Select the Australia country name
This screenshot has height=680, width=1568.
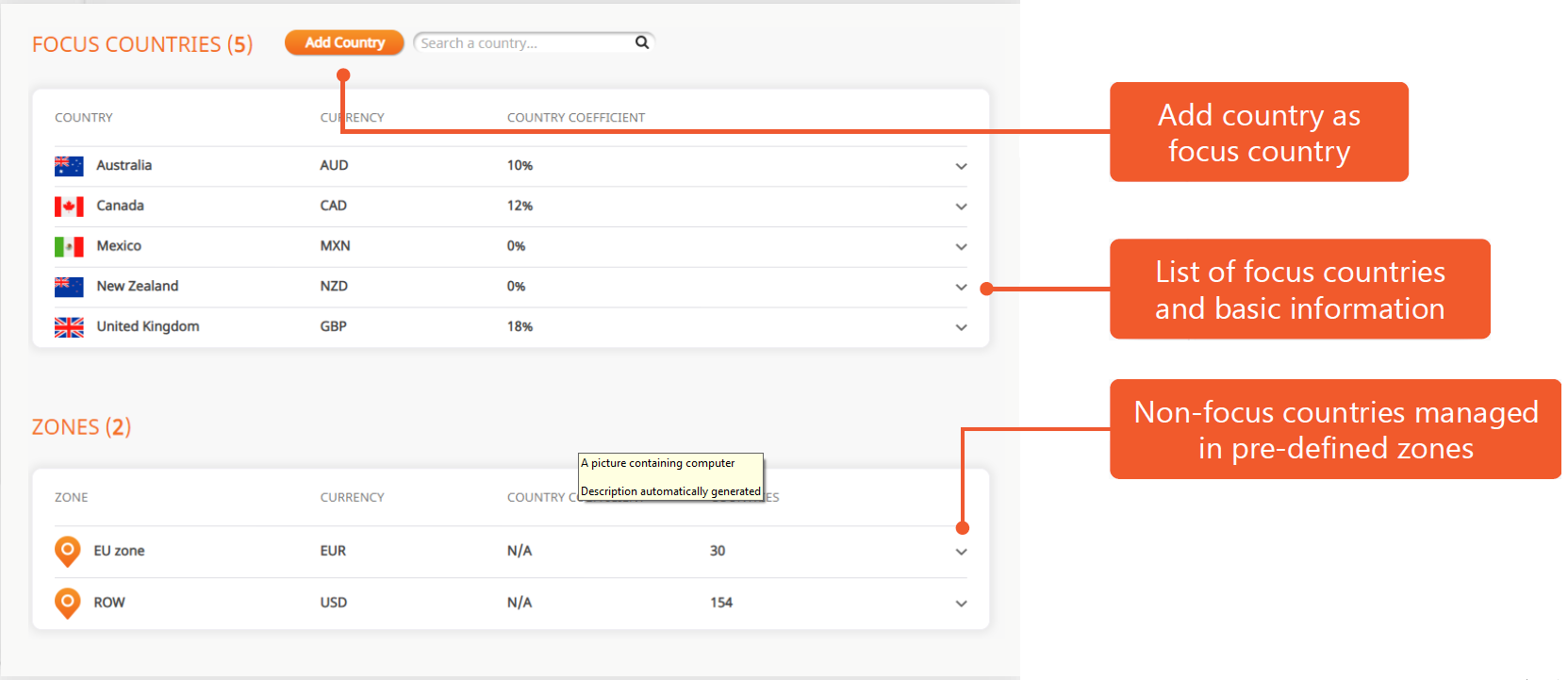(x=124, y=165)
